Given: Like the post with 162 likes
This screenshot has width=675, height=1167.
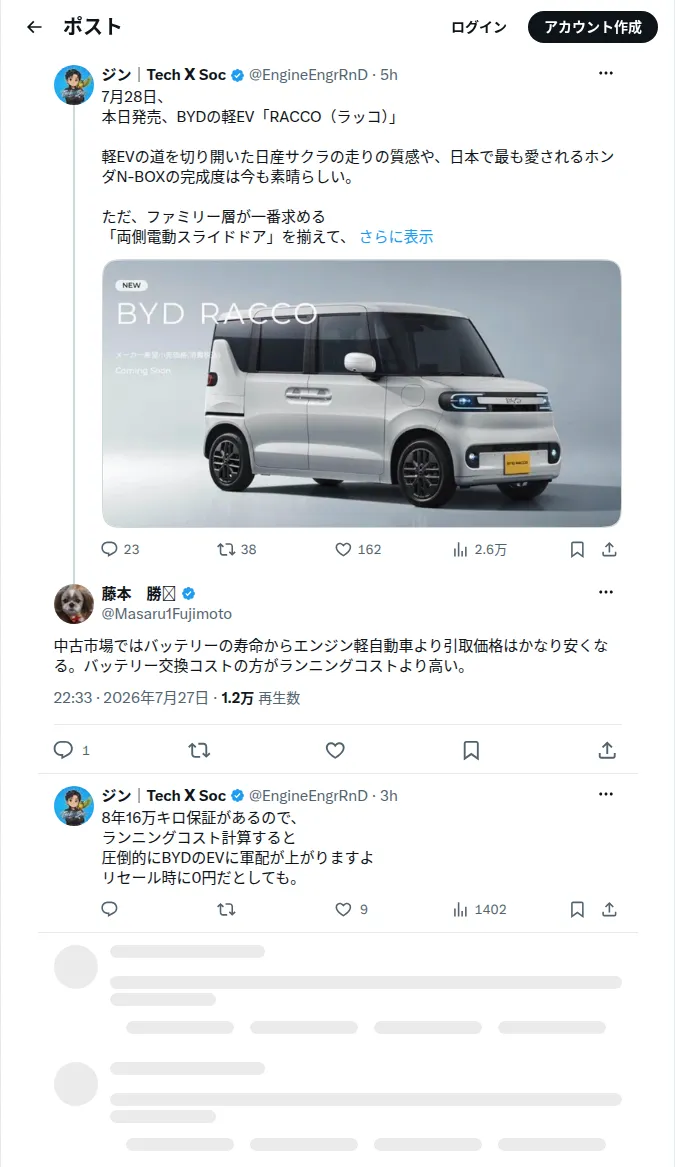Looking at the screenshot, I should (358, 549).
